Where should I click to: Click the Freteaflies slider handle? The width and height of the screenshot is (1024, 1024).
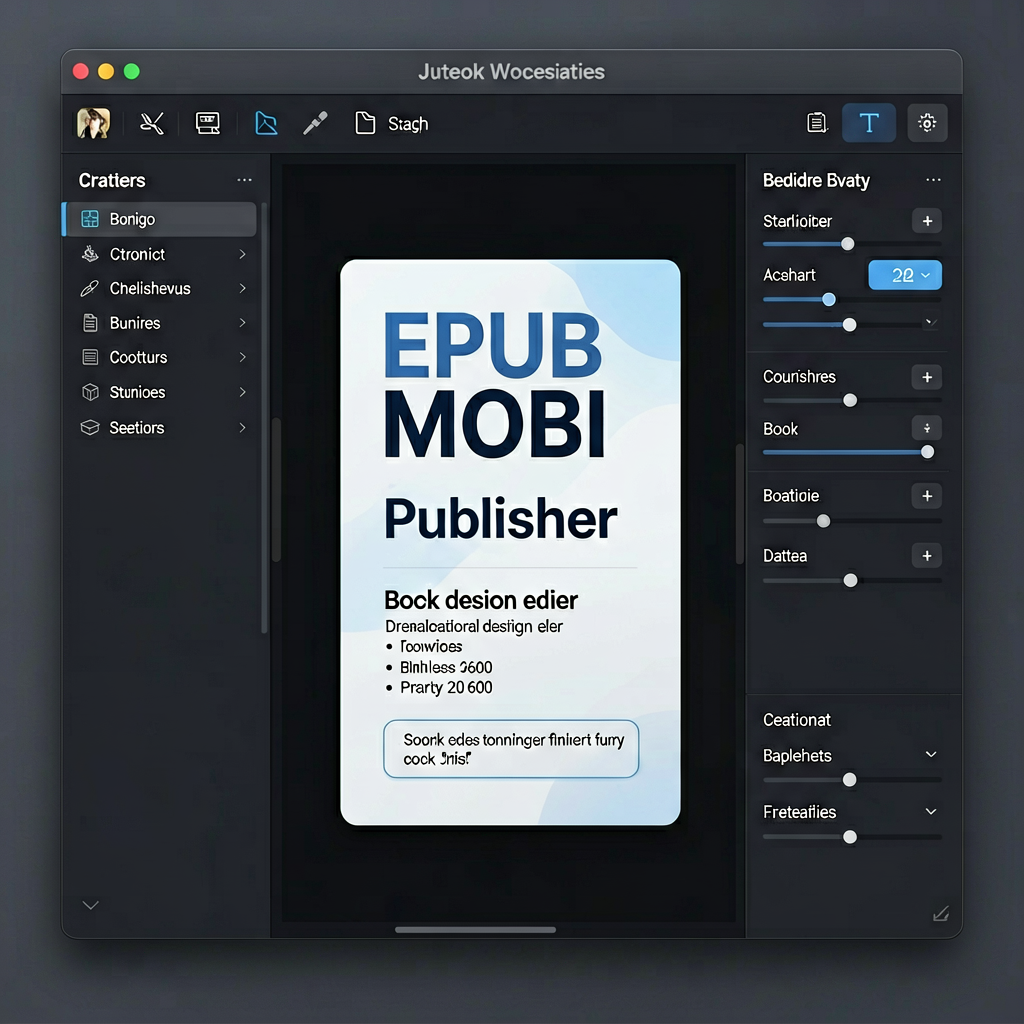pos(850,837)
